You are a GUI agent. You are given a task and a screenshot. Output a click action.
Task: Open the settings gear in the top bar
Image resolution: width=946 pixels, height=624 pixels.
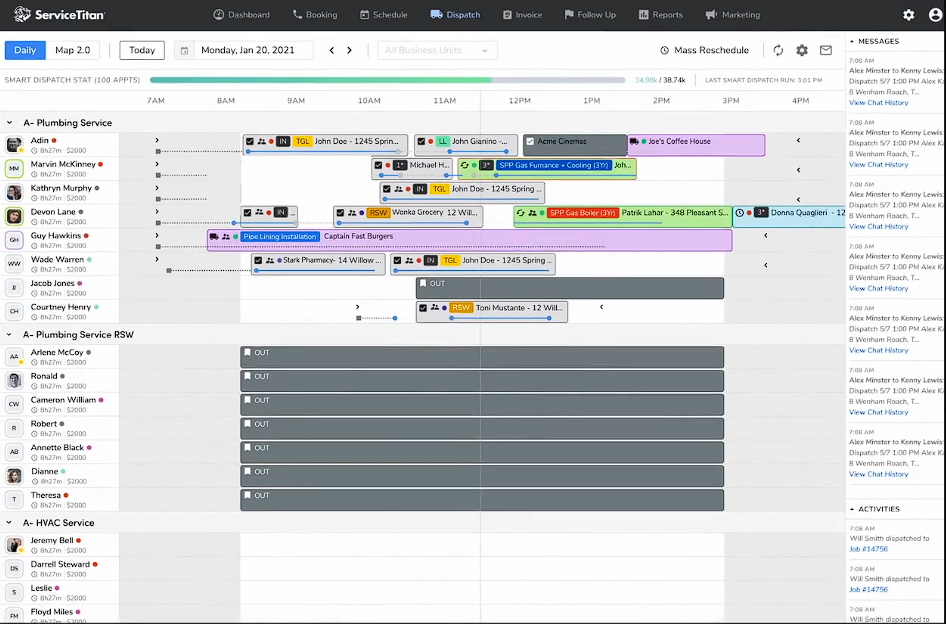click(x=909, y=15)
